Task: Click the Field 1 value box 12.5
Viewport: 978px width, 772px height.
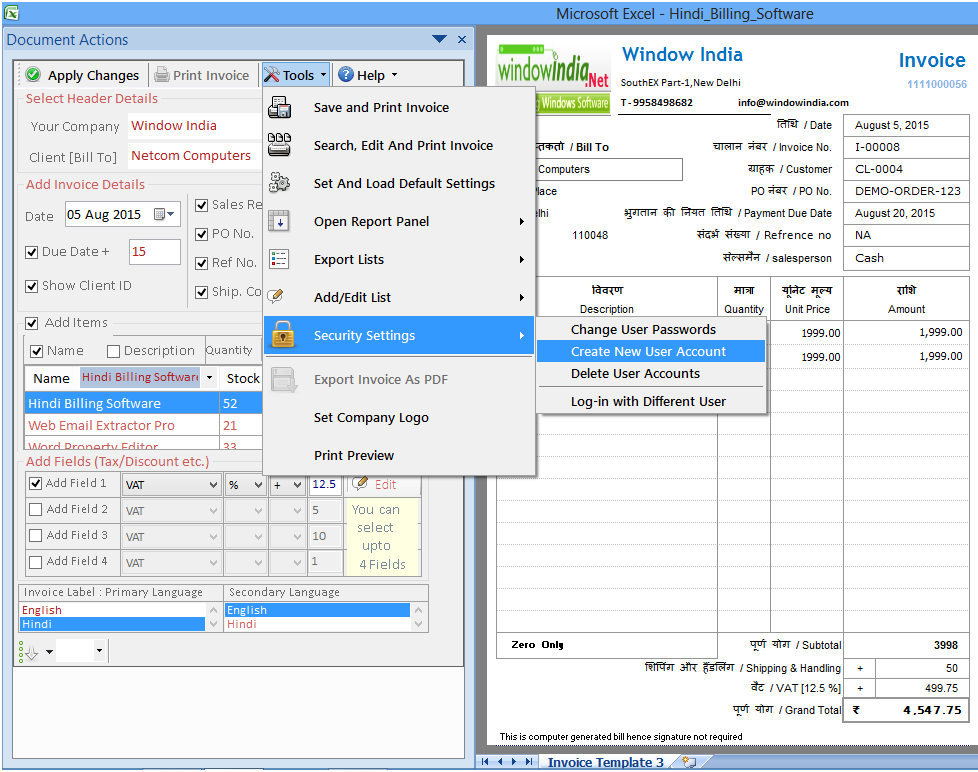Action: 326,485
